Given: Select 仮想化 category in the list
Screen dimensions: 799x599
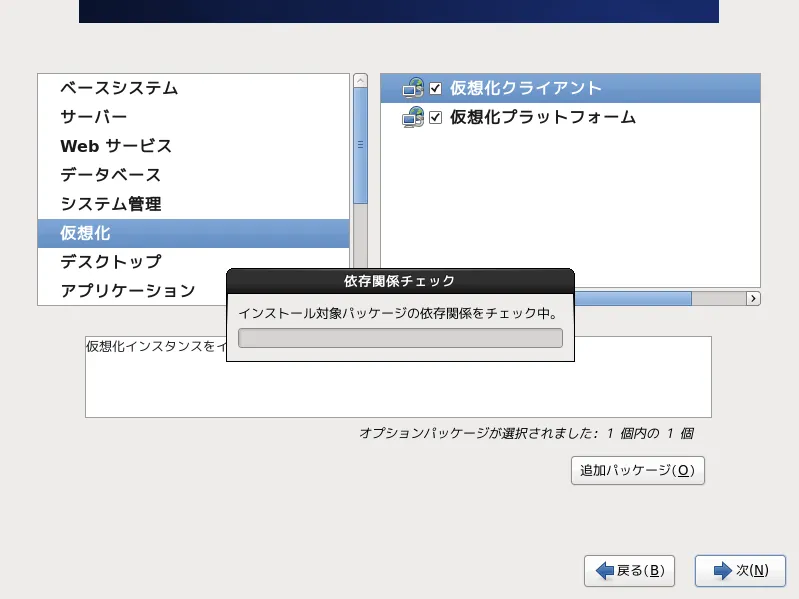Looking at the screenshot, I should (194, 233).
